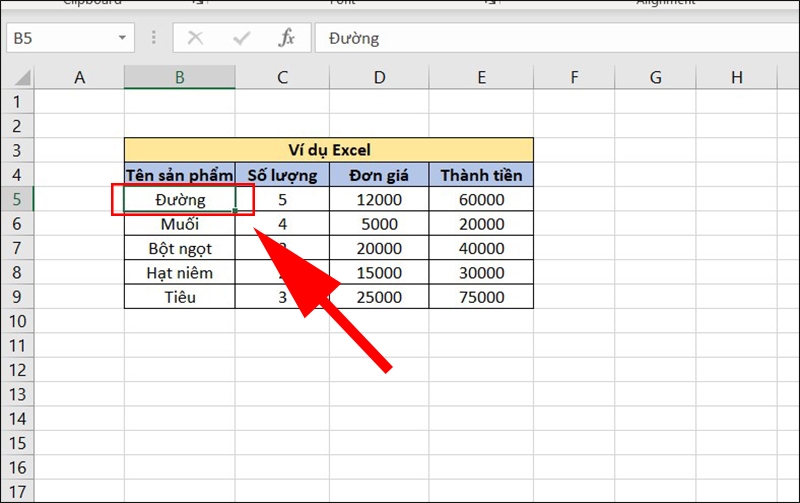Click the Name Box showing B5

click(x=70, y=38)
